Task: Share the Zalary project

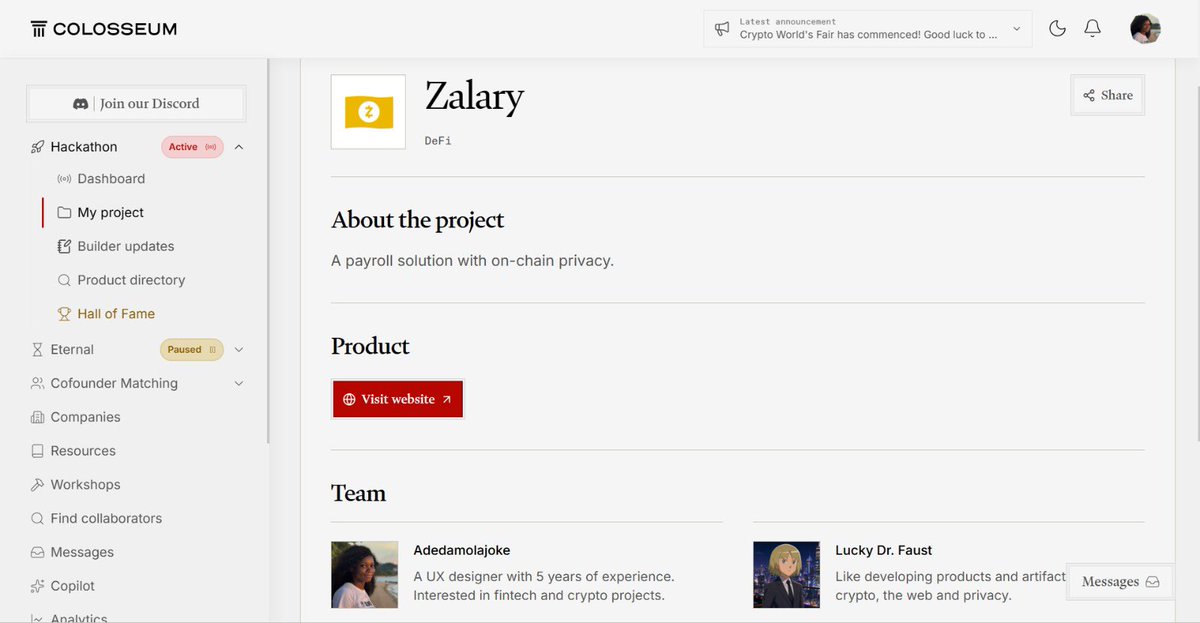Action: pyautogui.click(x=1108, y=95)
